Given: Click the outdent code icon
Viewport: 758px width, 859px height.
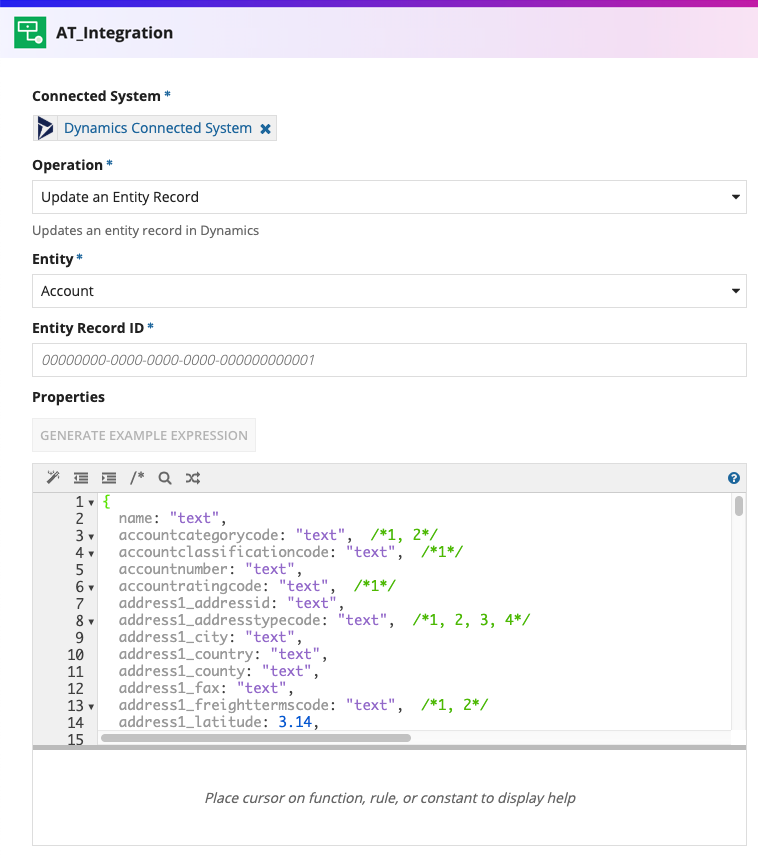Looking at the screenshot, I should pos(81,478).
